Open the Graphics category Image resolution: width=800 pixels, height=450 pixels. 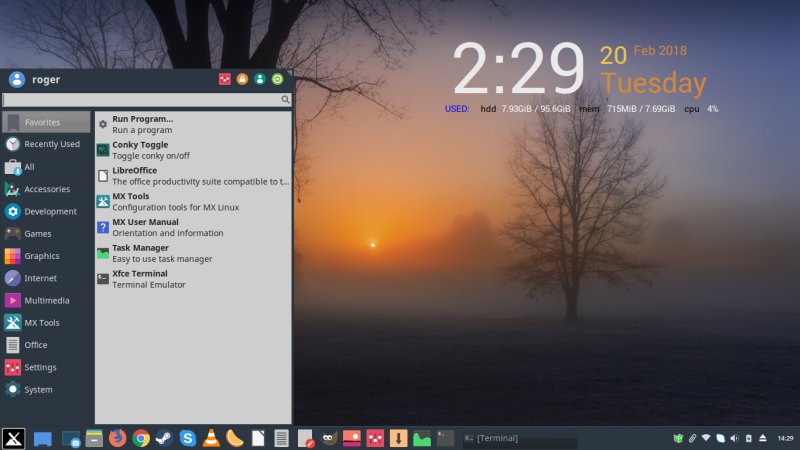(46, 256)
